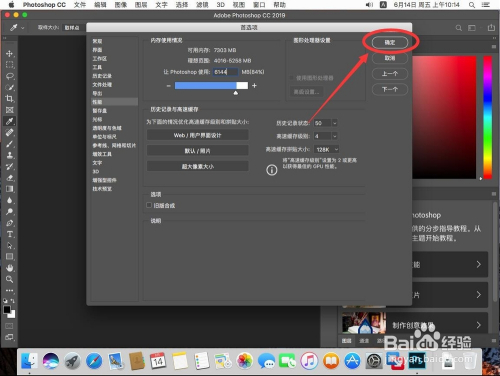The height and width of the screenshot is (376, 500).
Task: Open Safari from the Dock
Action: pos(94,361)
